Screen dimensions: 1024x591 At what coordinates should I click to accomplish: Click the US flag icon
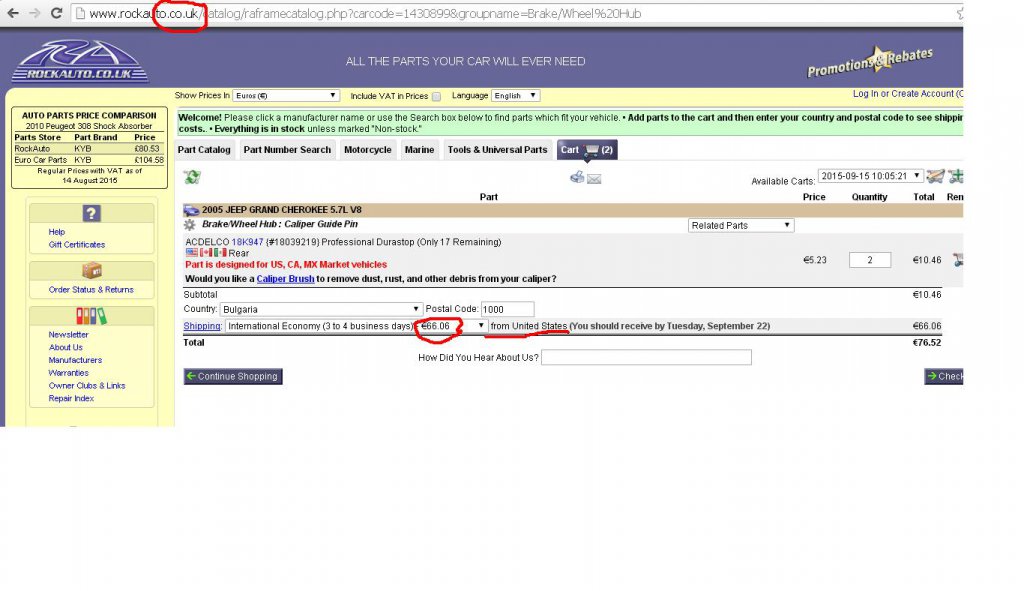(x=191, y=253)
